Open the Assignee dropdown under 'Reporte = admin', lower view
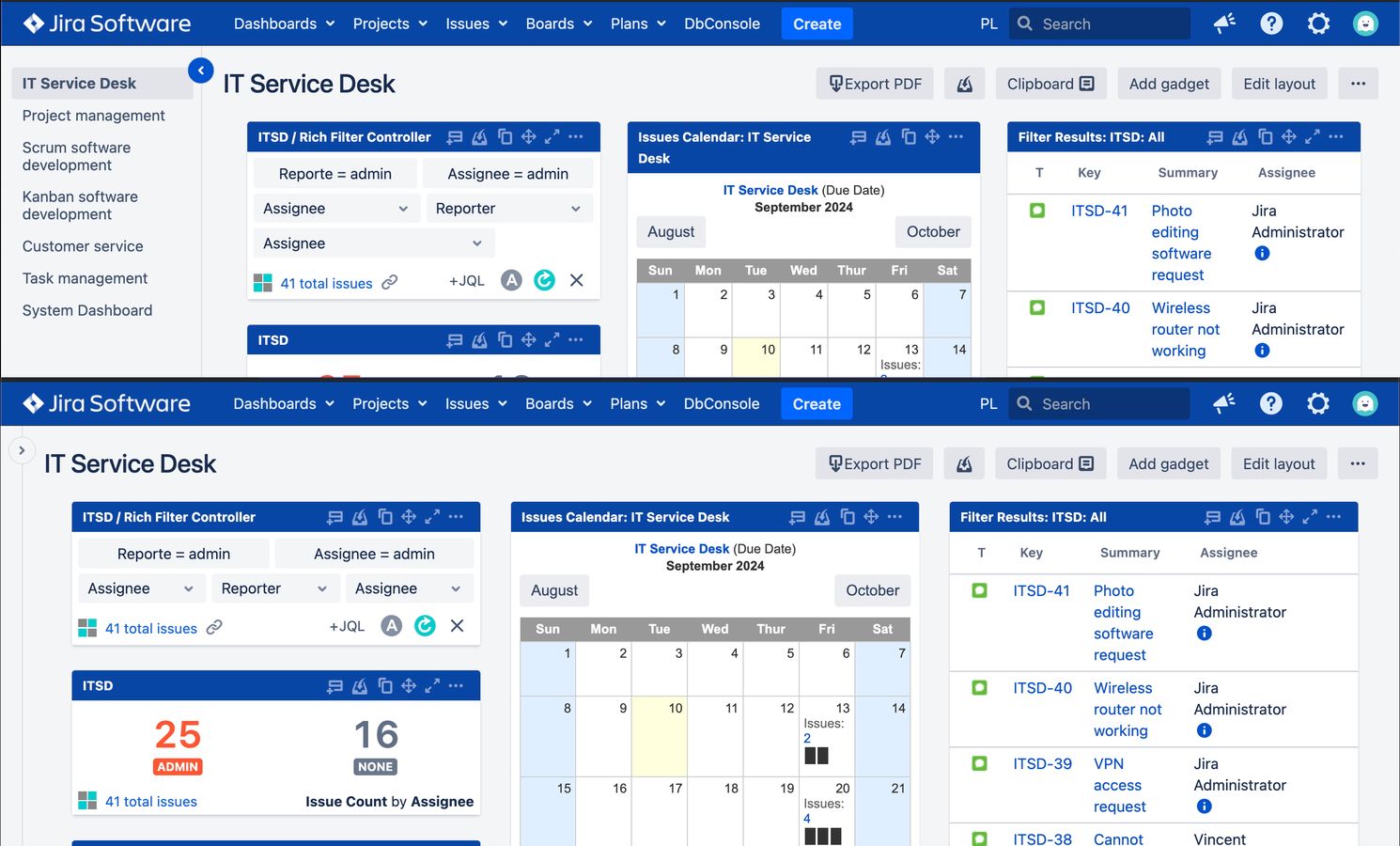 [x=141, y=588]
